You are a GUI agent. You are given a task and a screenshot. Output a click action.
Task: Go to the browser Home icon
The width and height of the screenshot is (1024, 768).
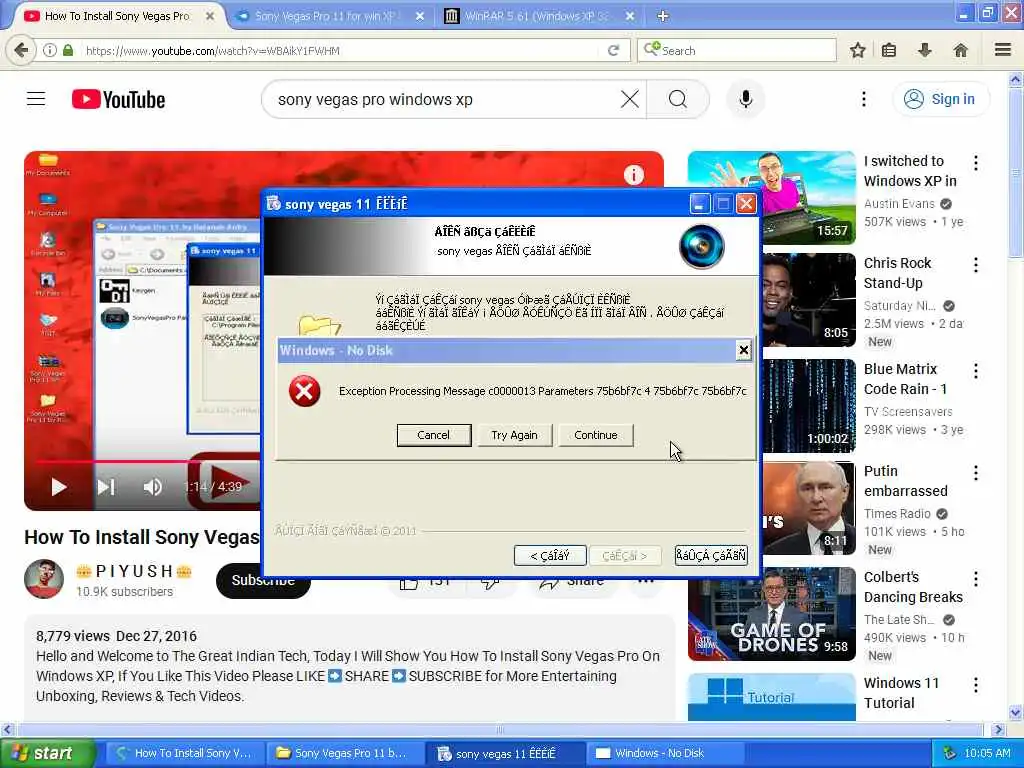point(960,50)
